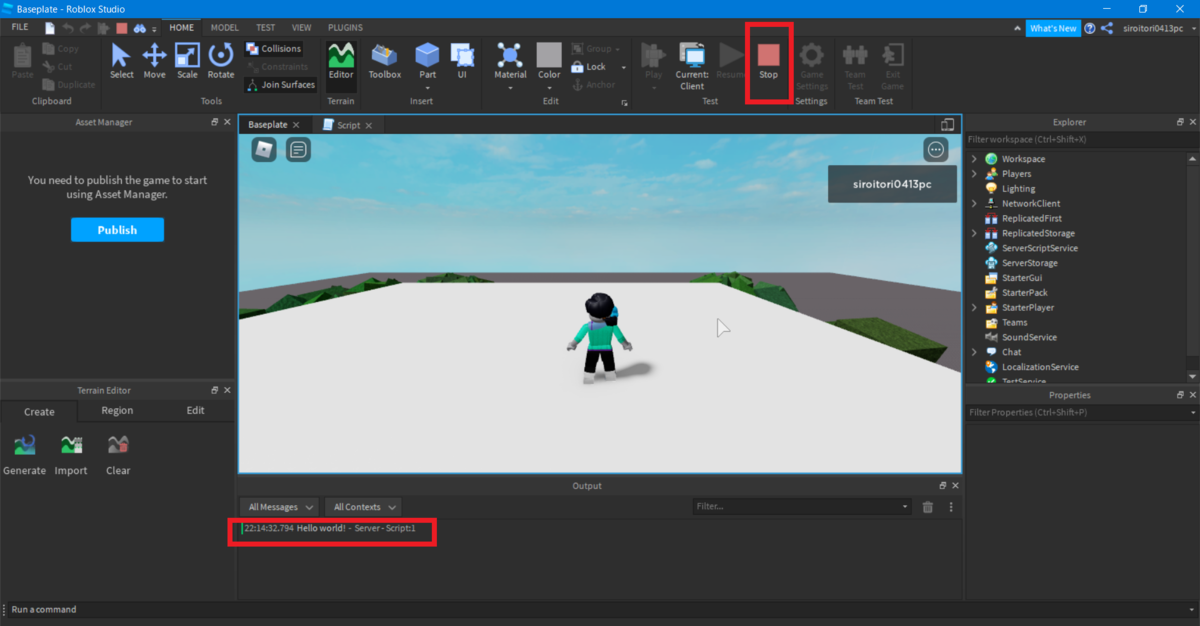The height and width of the screenshot is (626, 1200).
Task: Stop the running test
Action: click(768, 60)
